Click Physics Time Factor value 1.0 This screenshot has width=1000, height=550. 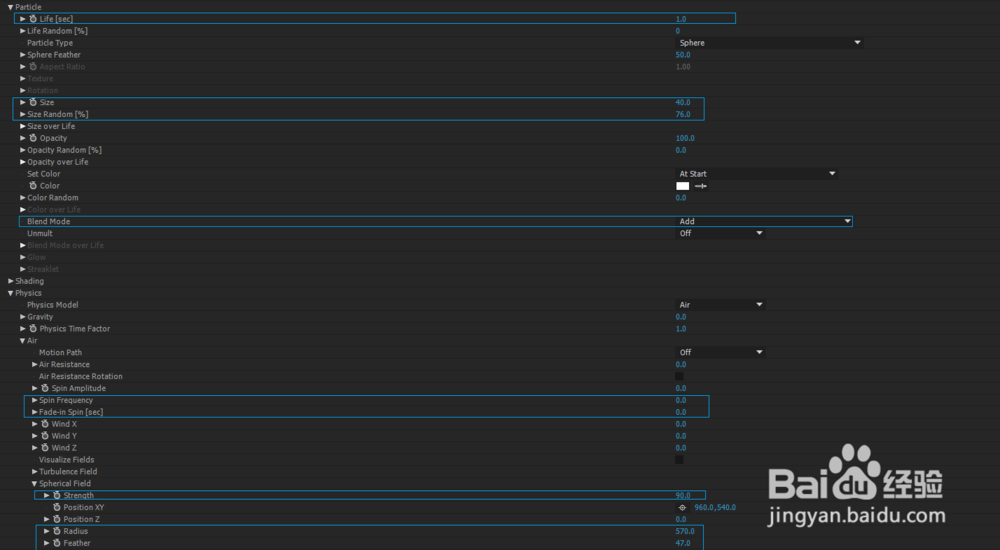coord(681,329)
